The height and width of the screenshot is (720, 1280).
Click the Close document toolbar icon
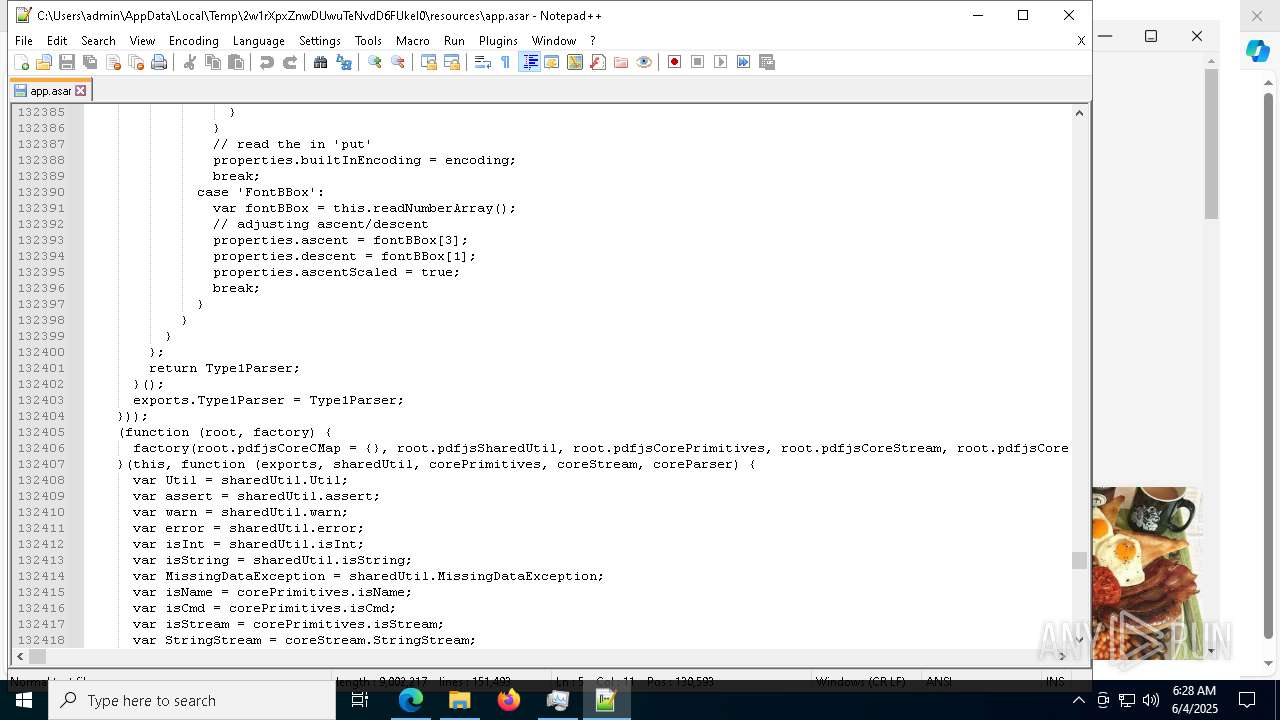[x=113, y=62]
